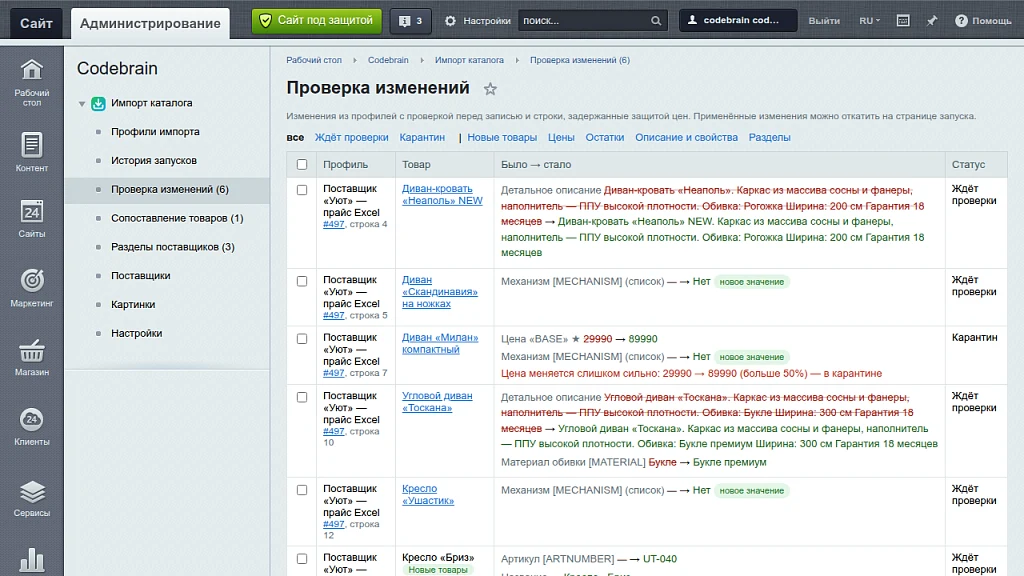Filter by Цены

561,138
